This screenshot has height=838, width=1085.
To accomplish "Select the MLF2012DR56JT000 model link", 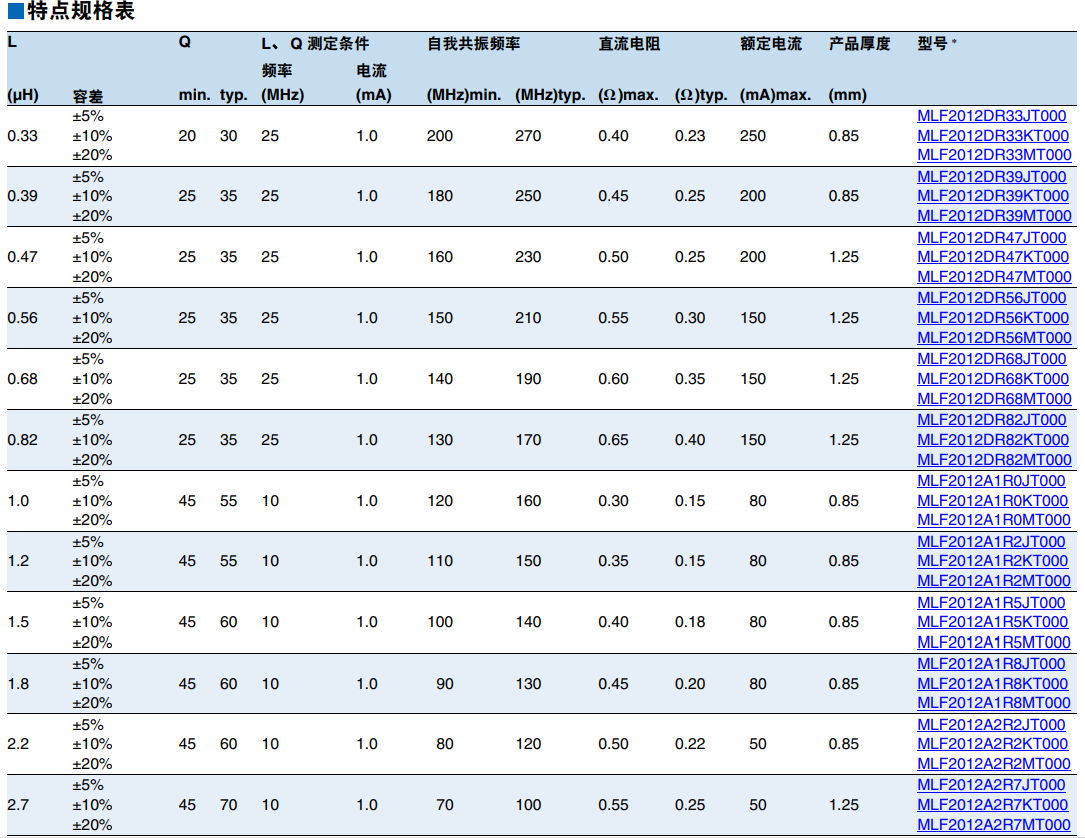I will [x=992, y=298].
